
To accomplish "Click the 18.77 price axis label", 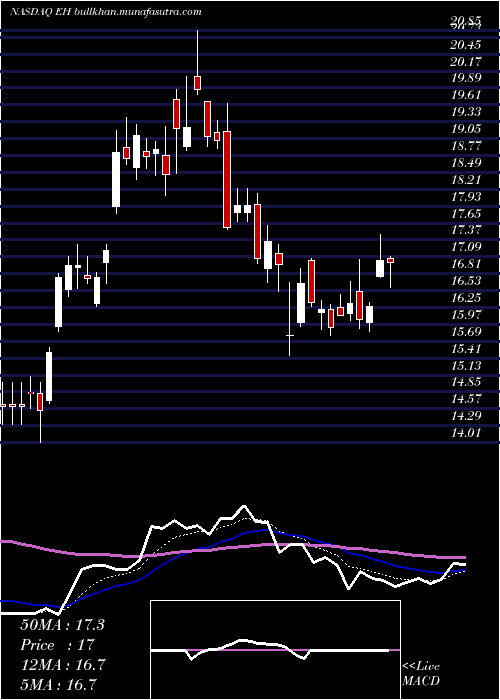I will pyautogui.click(x=466, y=146).
